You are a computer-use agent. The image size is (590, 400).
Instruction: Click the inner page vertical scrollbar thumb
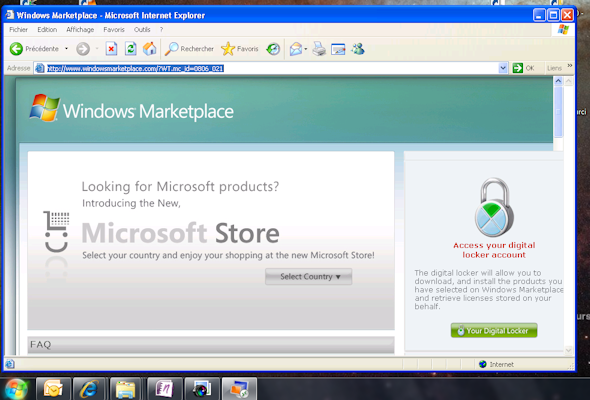pos(558,111)
